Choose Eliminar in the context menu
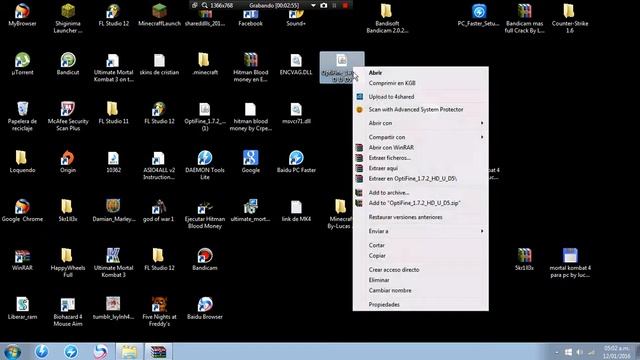The height and width of the screenshot is (360, 640). click(420, 280)
